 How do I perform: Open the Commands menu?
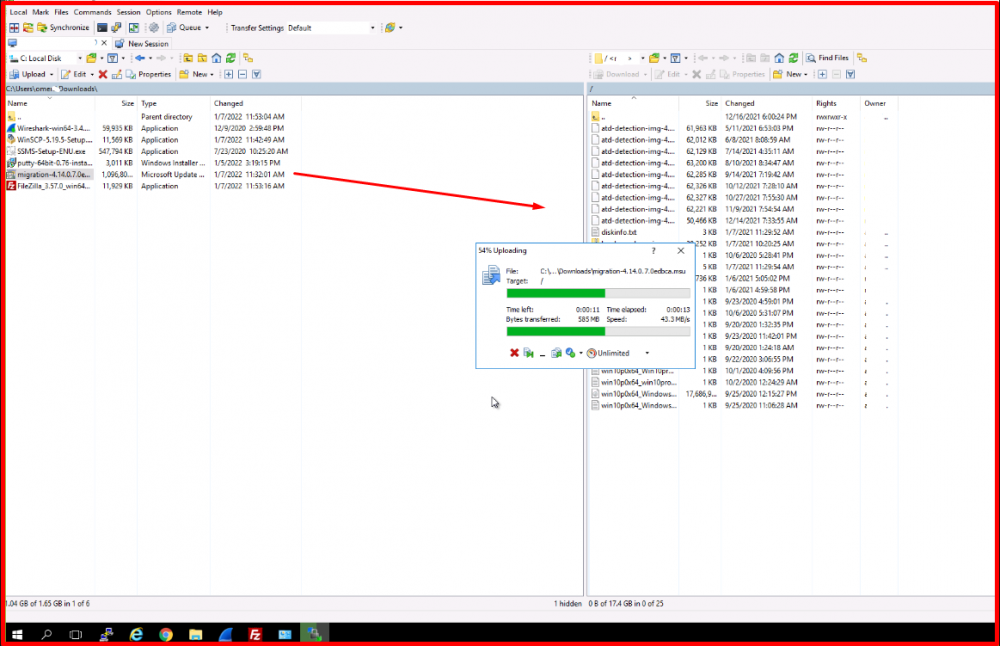click(92, 12)
